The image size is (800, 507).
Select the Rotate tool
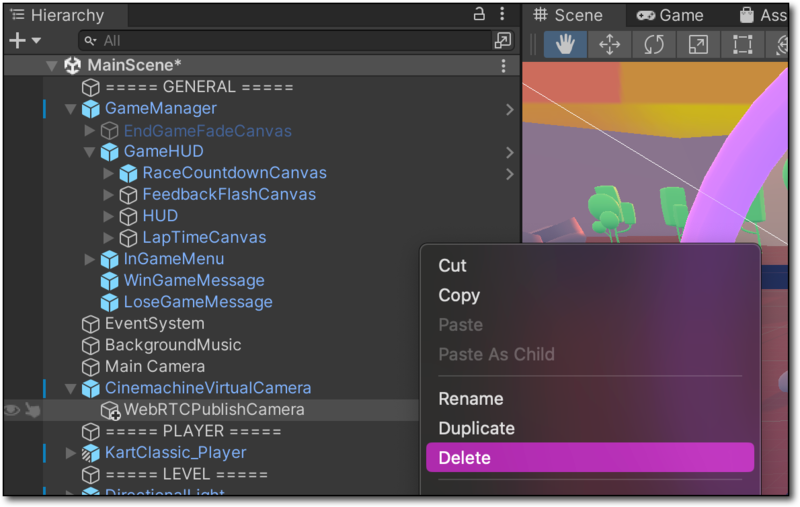[654, 45]
